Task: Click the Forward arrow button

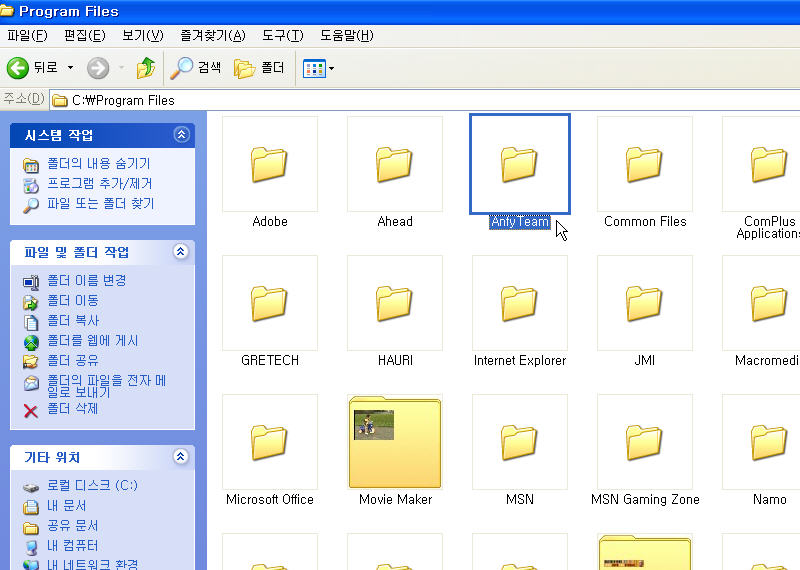Action: click(x=98, y=68)
